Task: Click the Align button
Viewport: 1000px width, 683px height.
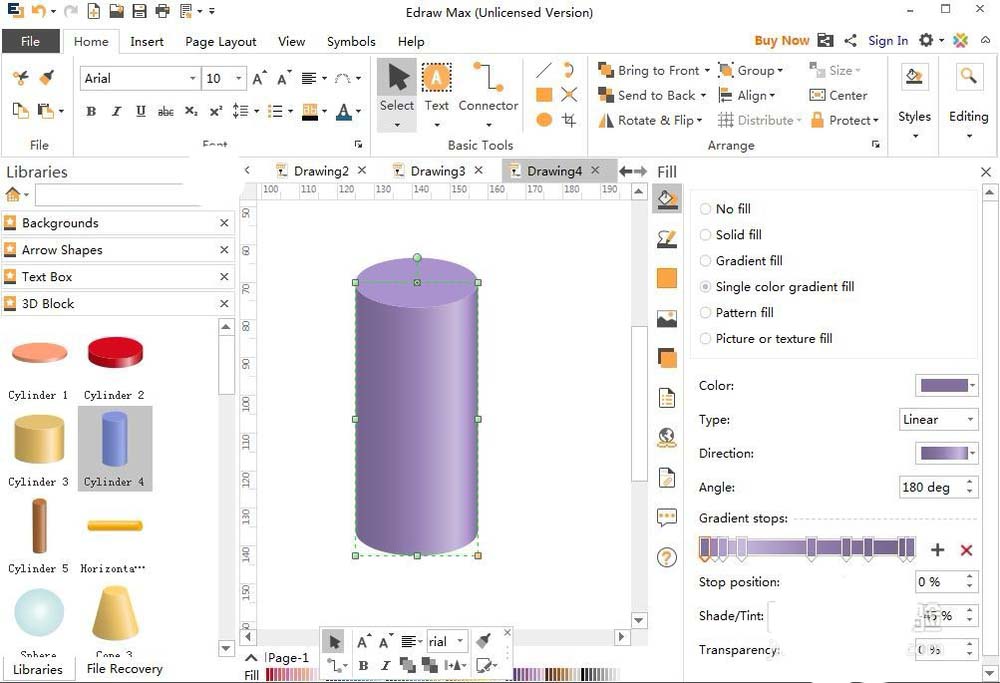Action: (747, 95)
